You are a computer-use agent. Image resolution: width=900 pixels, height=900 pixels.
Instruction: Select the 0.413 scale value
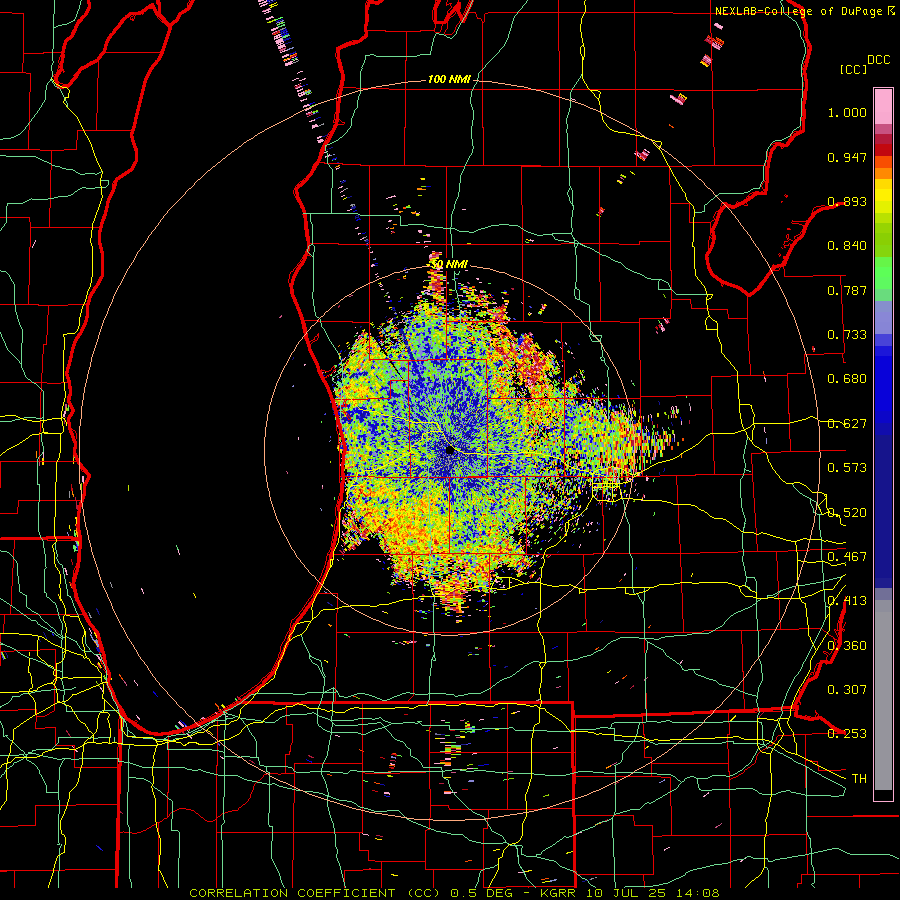coord(847,601)
